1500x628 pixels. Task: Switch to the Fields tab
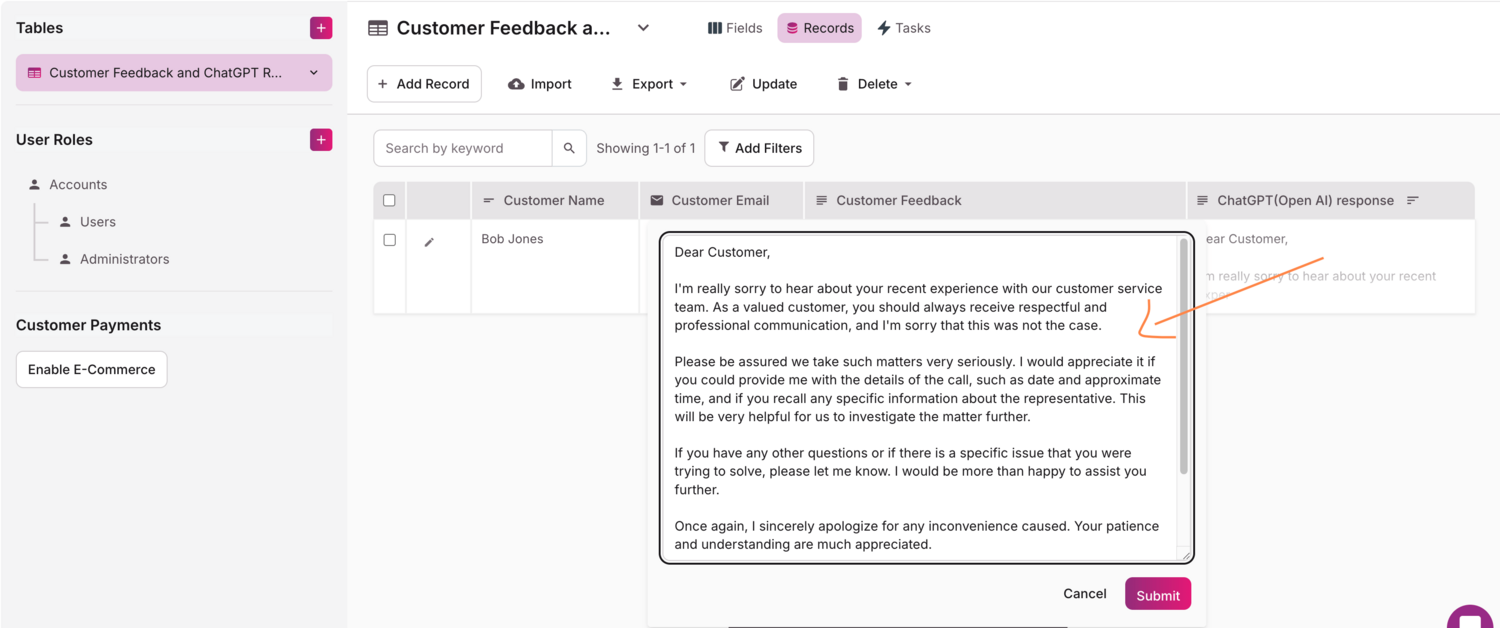point(735,28)
